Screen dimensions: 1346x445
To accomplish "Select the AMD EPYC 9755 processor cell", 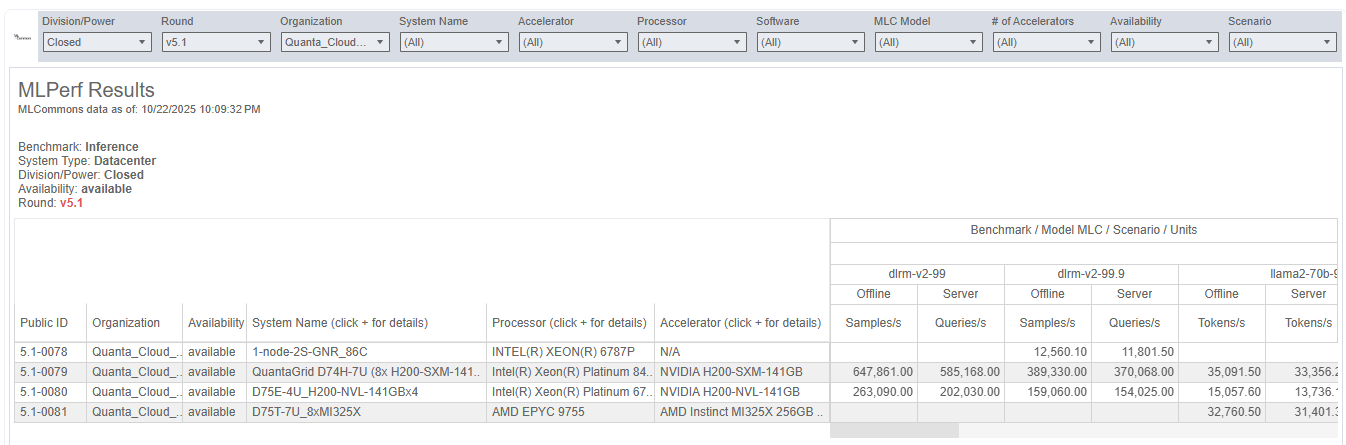I will 538,412.
